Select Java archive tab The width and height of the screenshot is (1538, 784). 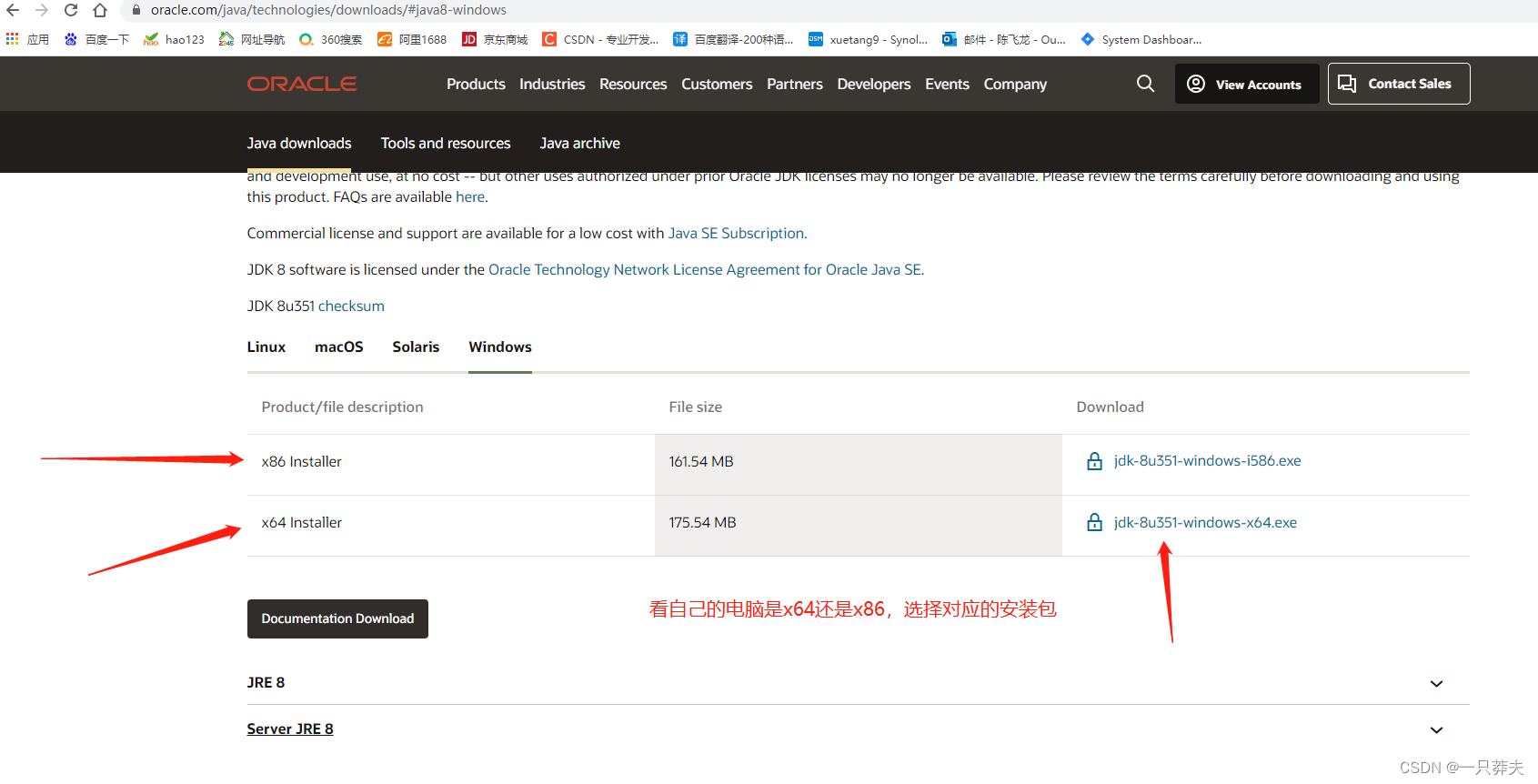point(579,143)
